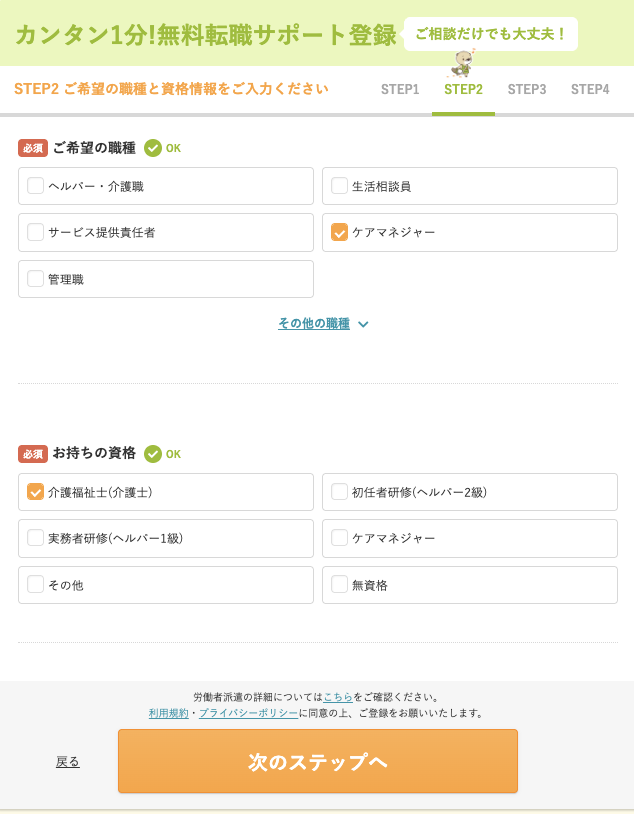Image resolution: width=634 pixels, height=814 pixels.
Task: Open the プライバシーポリシー link
Action: click(248, 713)
